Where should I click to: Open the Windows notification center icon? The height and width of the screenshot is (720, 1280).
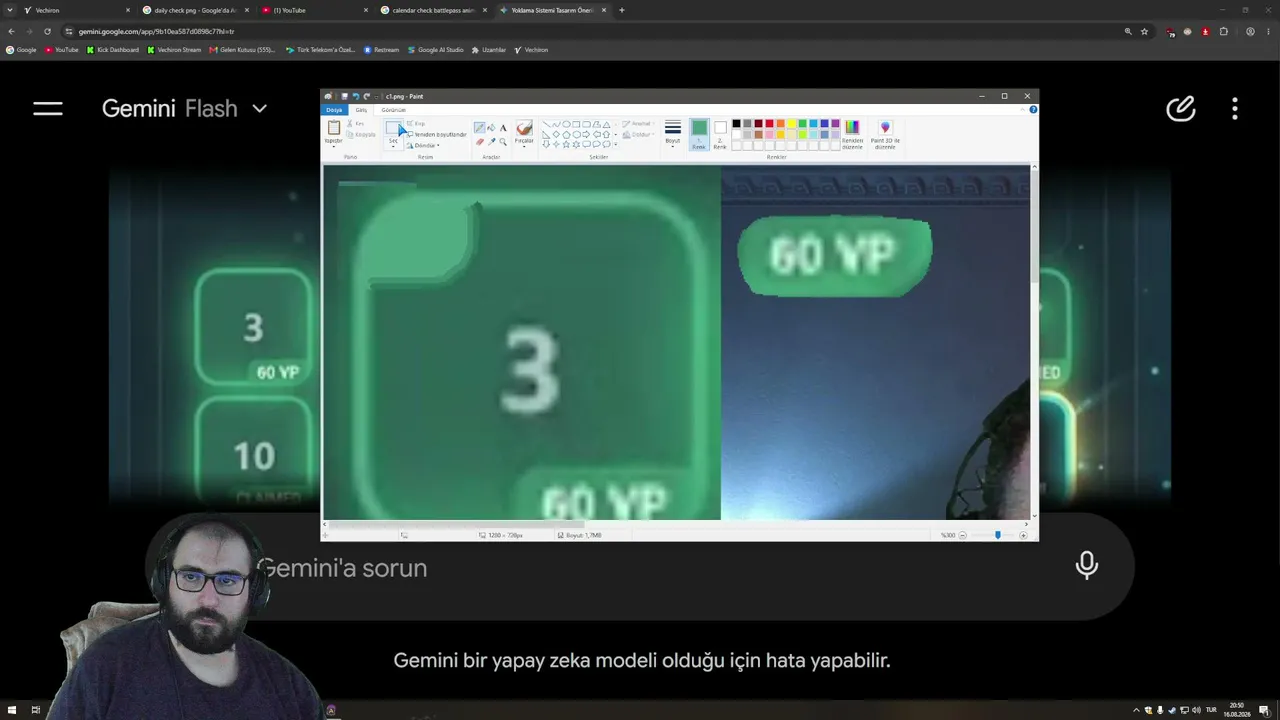click(x=1264, y=710)
